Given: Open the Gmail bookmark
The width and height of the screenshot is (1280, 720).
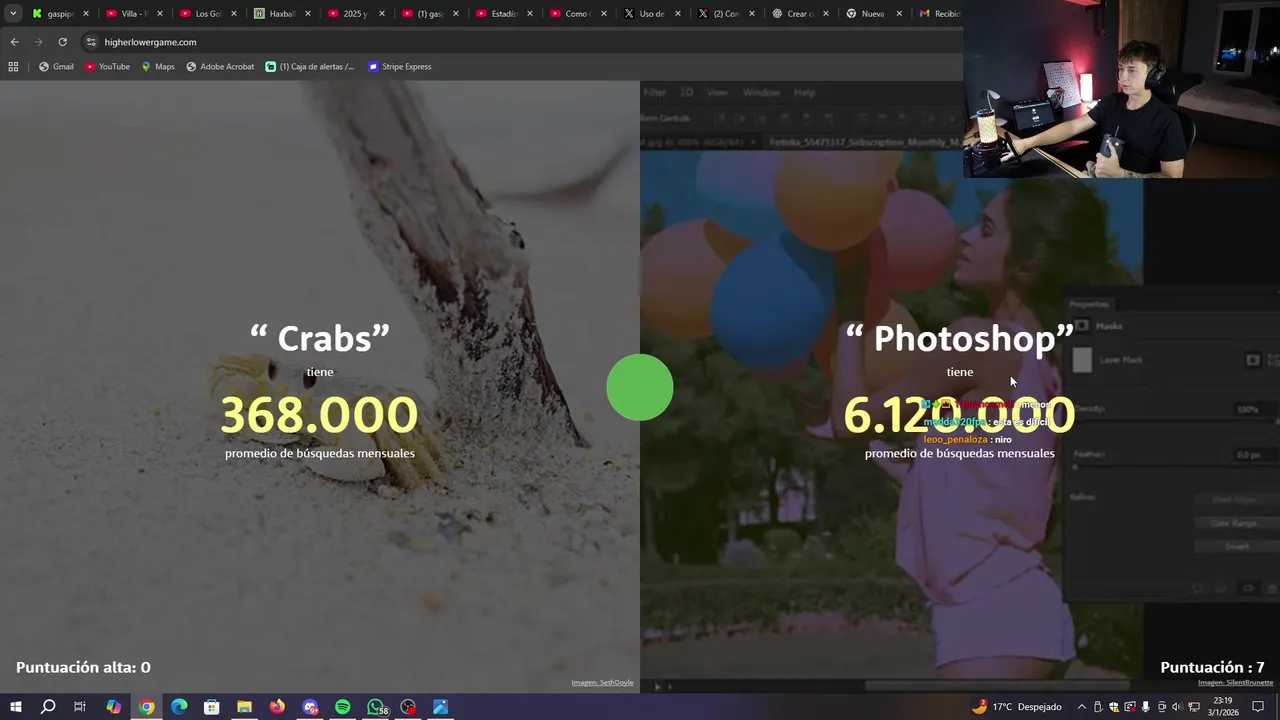Looking at the screenshot, I should 56,66.
